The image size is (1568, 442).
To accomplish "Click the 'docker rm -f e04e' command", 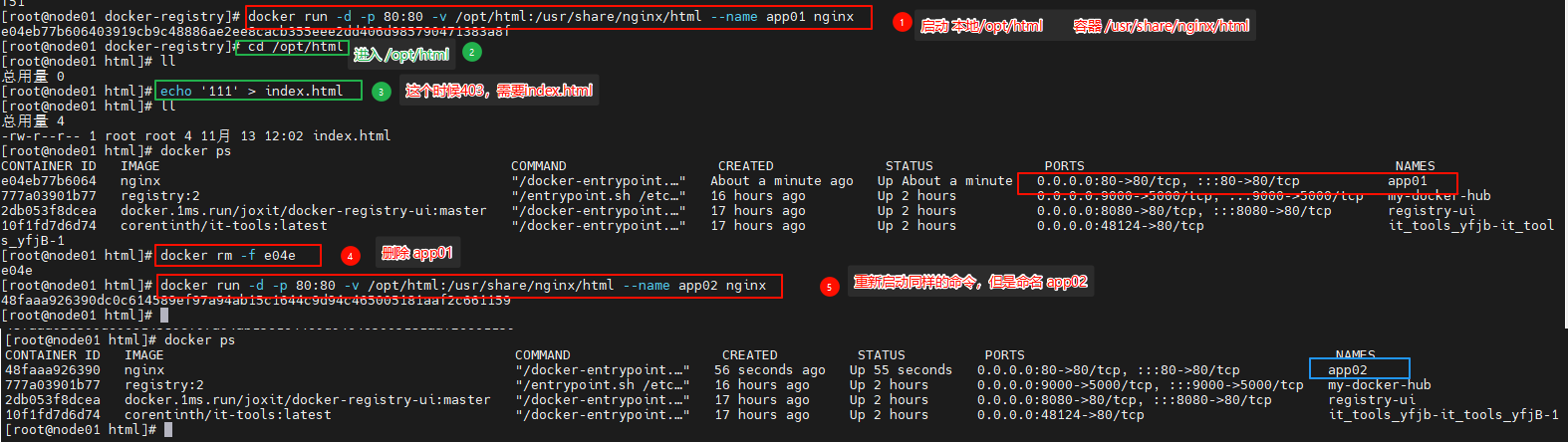I will click(x=228, y=256).
